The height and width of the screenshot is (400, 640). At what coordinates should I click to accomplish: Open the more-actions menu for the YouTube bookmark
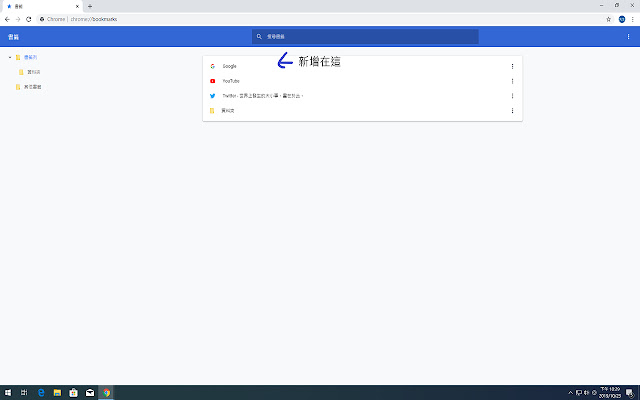(512, 81)
